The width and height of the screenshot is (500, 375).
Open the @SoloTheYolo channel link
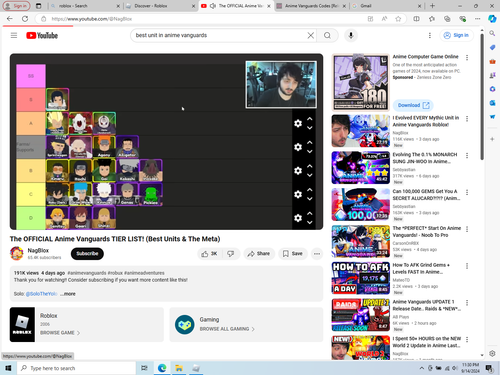click(x=42, y=294)
